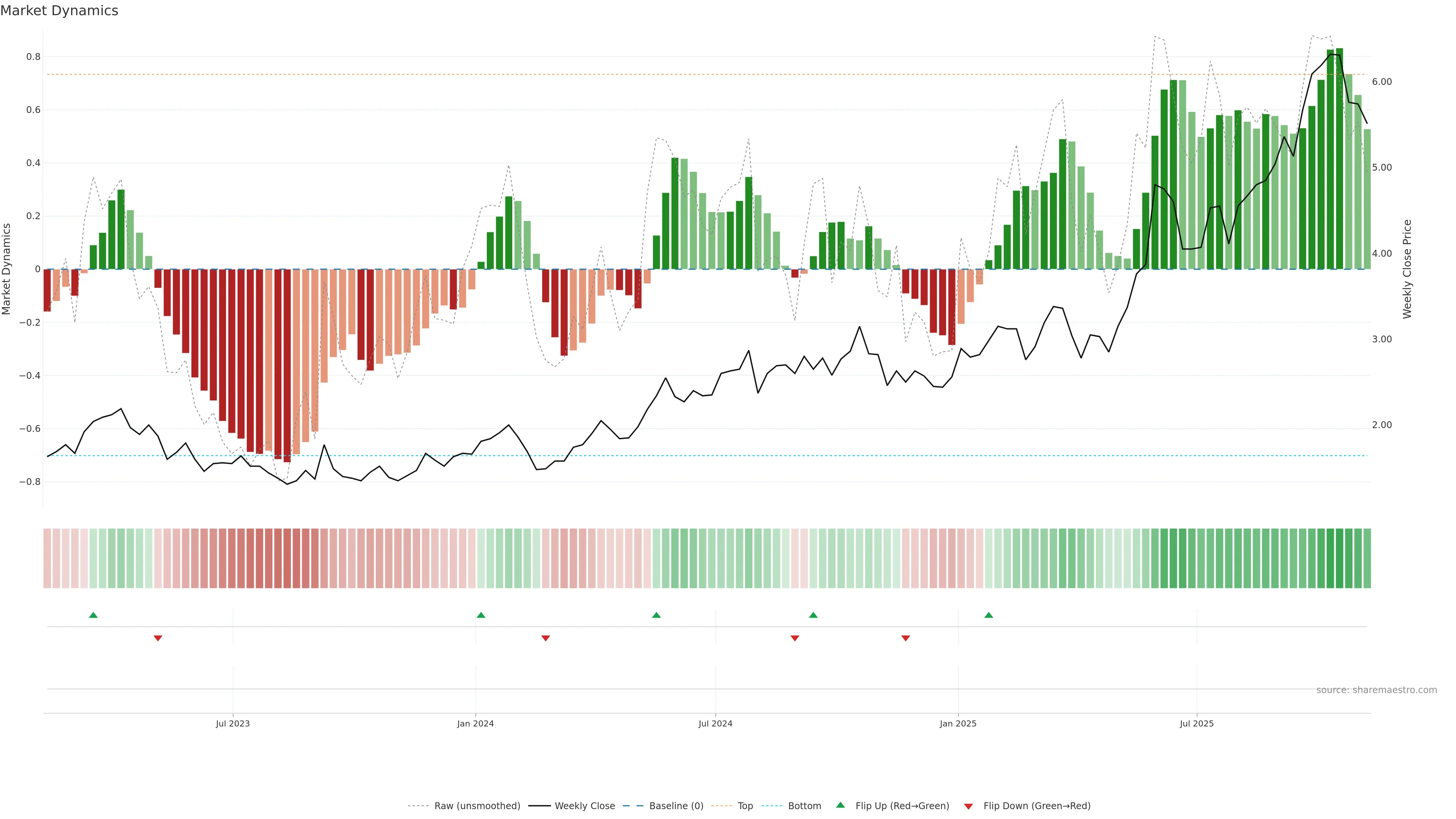Click the red flip-down marker before Jan 2025
Screen dimensions: 1456x819
905,638
